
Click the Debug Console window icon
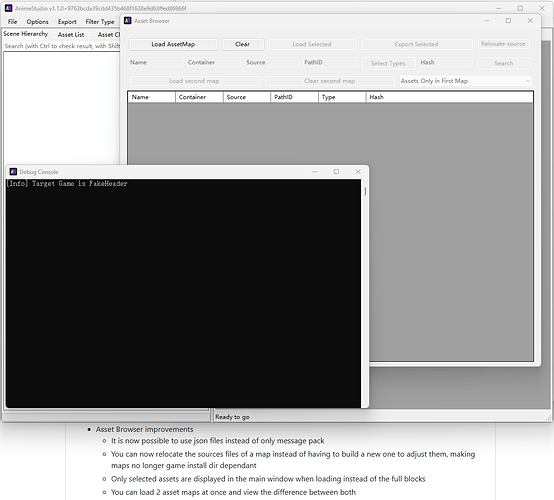pos(13,172)
